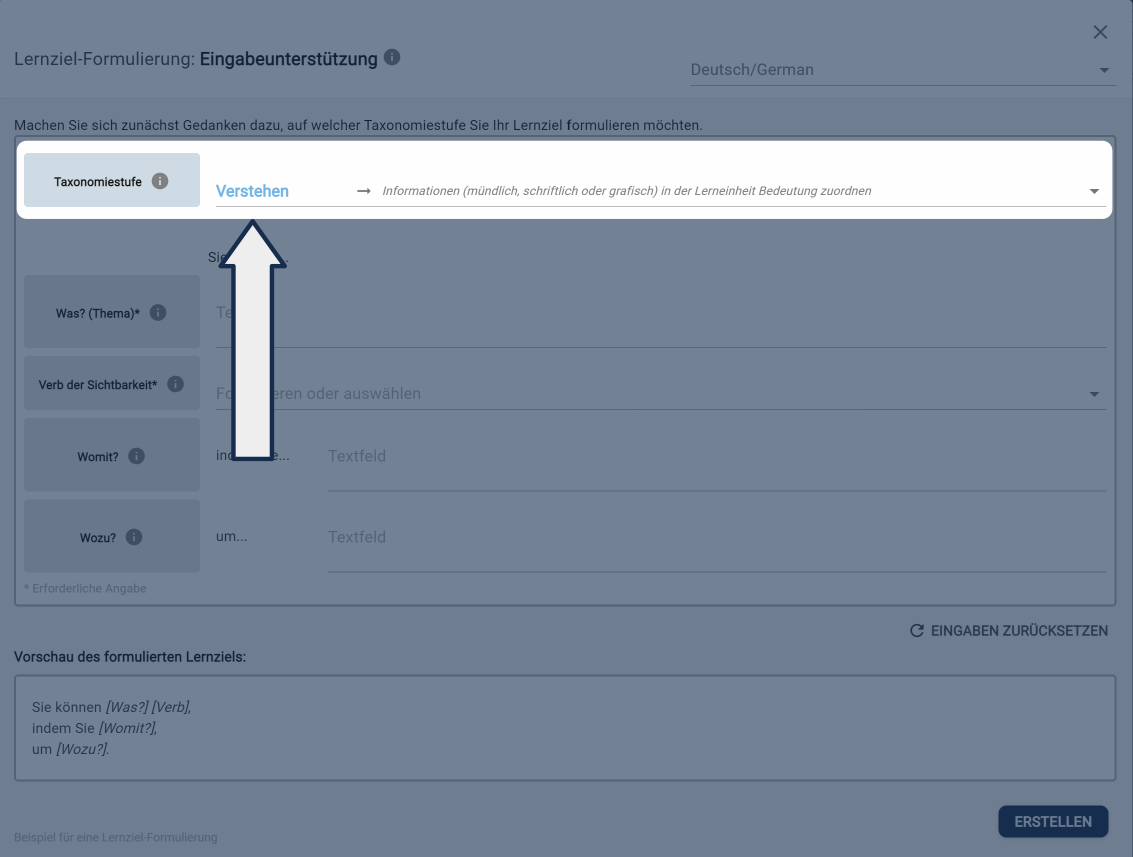Image resolution: width=1133 pixels, height=857 pixels.
Task: Open the Wozu? info icon
Action: click(x=134, y=537)
